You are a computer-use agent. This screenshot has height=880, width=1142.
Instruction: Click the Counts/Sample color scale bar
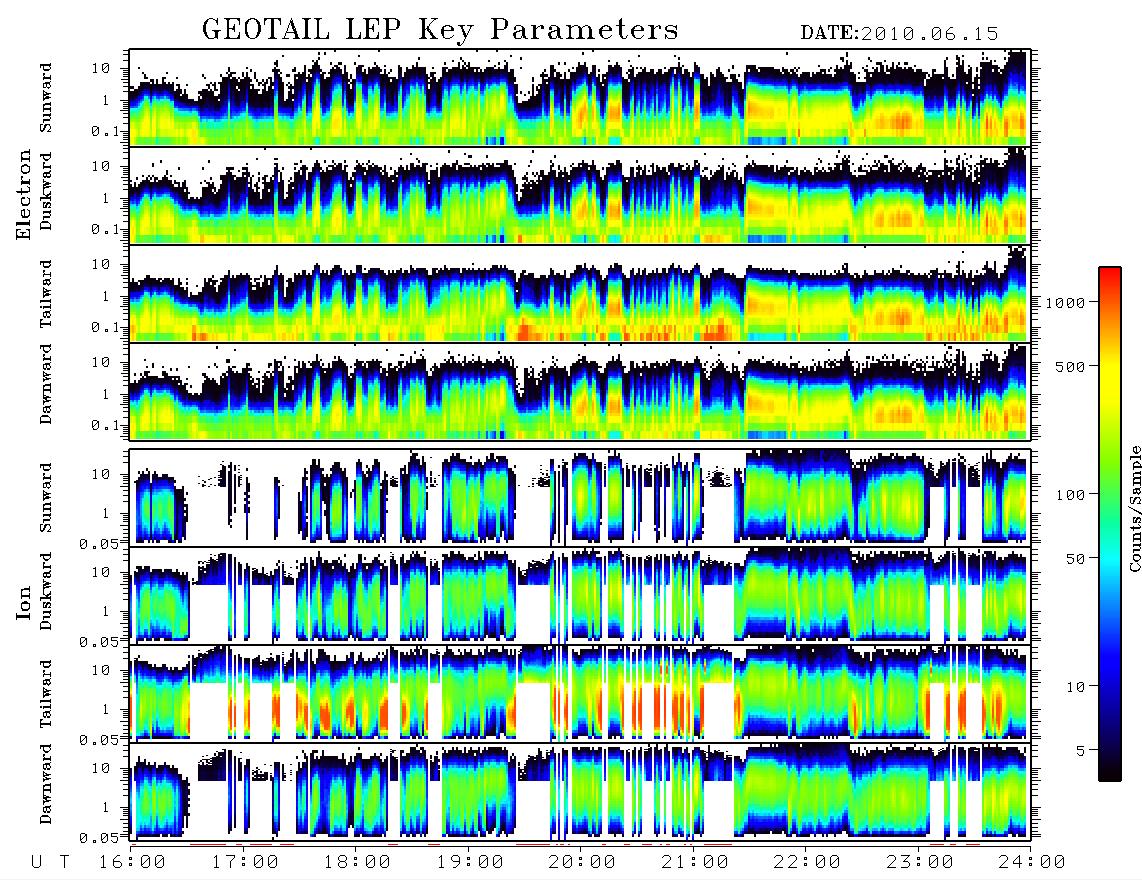1110,525
